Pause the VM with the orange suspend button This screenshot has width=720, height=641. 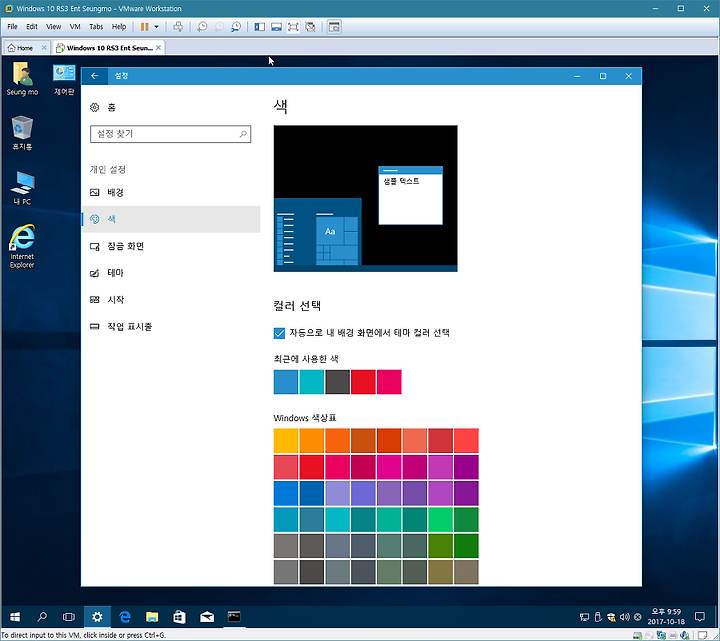coord(144,27)
